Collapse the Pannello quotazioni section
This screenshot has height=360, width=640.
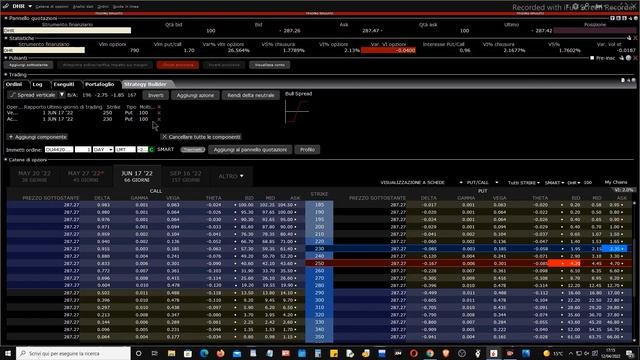(6, 18)
